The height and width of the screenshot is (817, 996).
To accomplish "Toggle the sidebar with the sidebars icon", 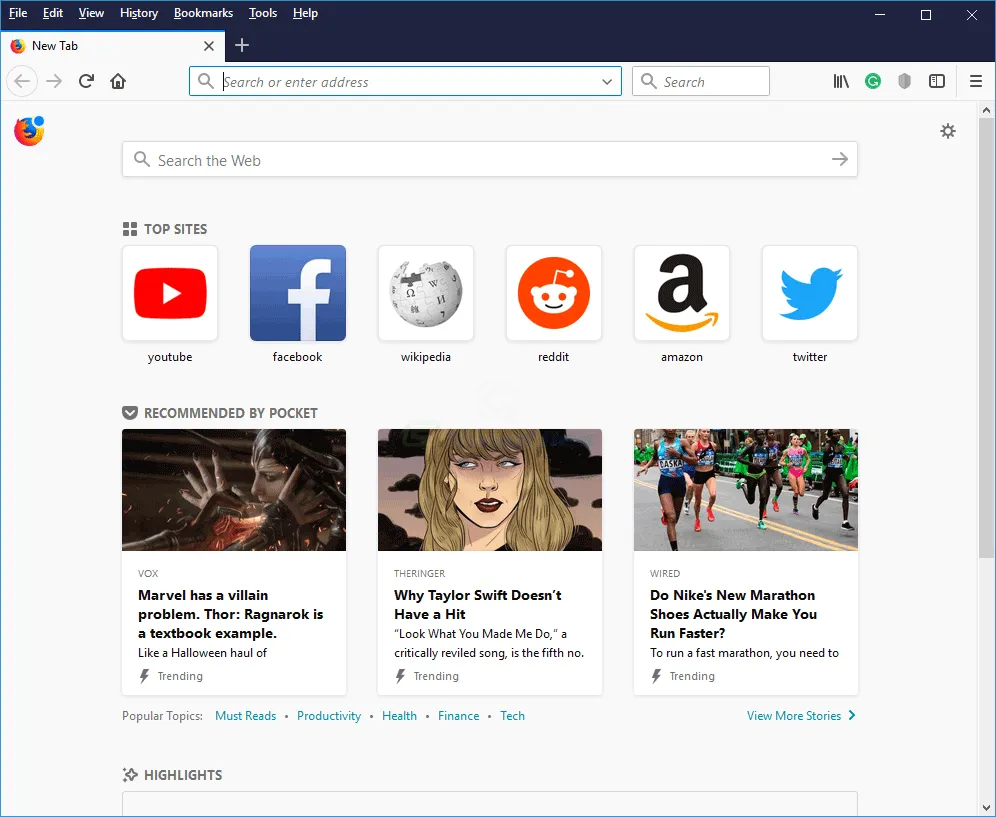I will point(937,81).
